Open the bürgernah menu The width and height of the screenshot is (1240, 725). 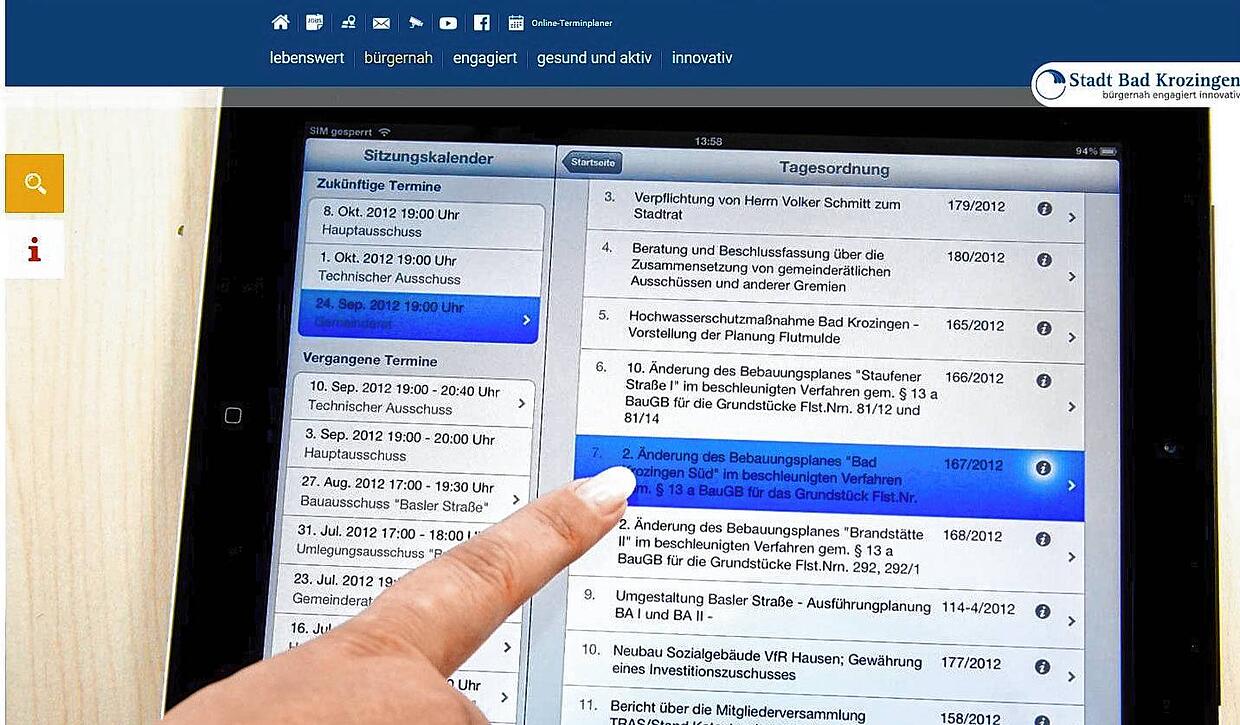click(398, 58)
